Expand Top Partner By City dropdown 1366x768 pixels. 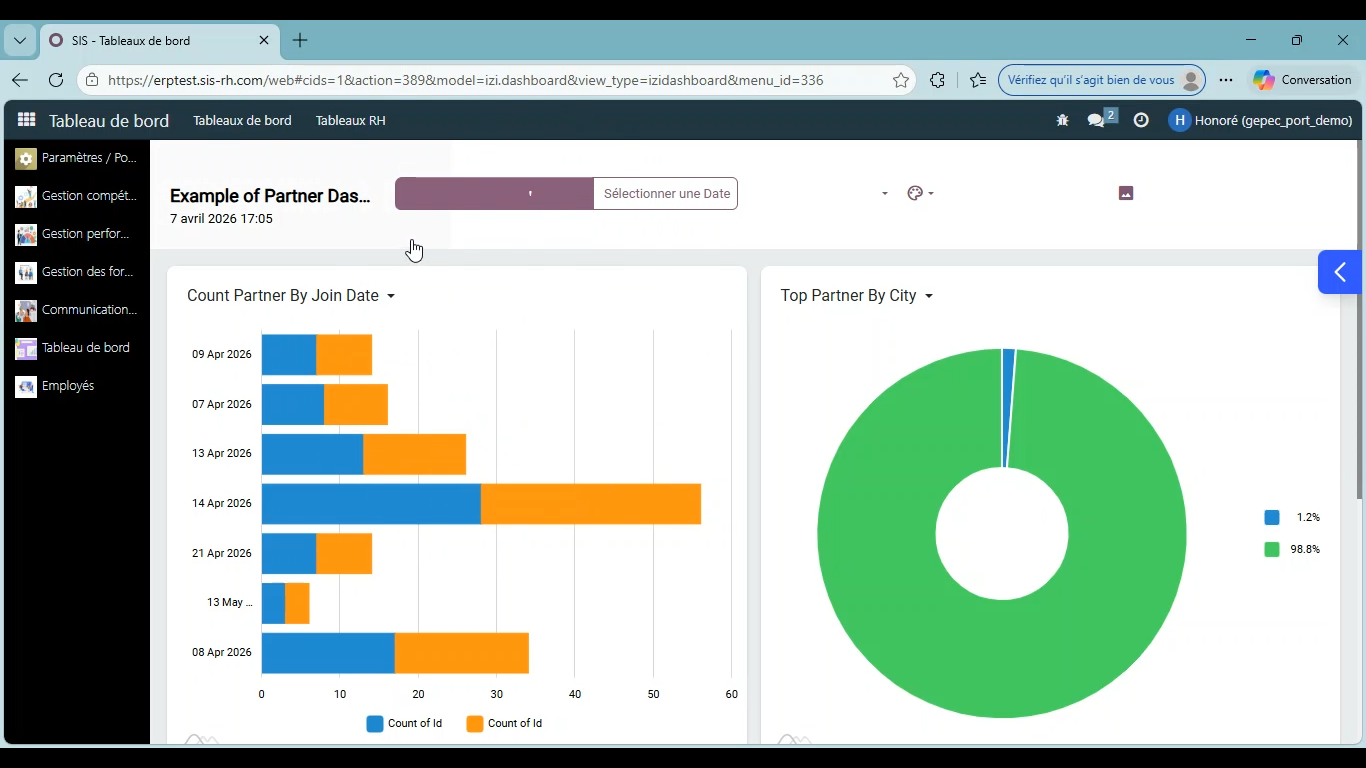click(x=857, y=296)
